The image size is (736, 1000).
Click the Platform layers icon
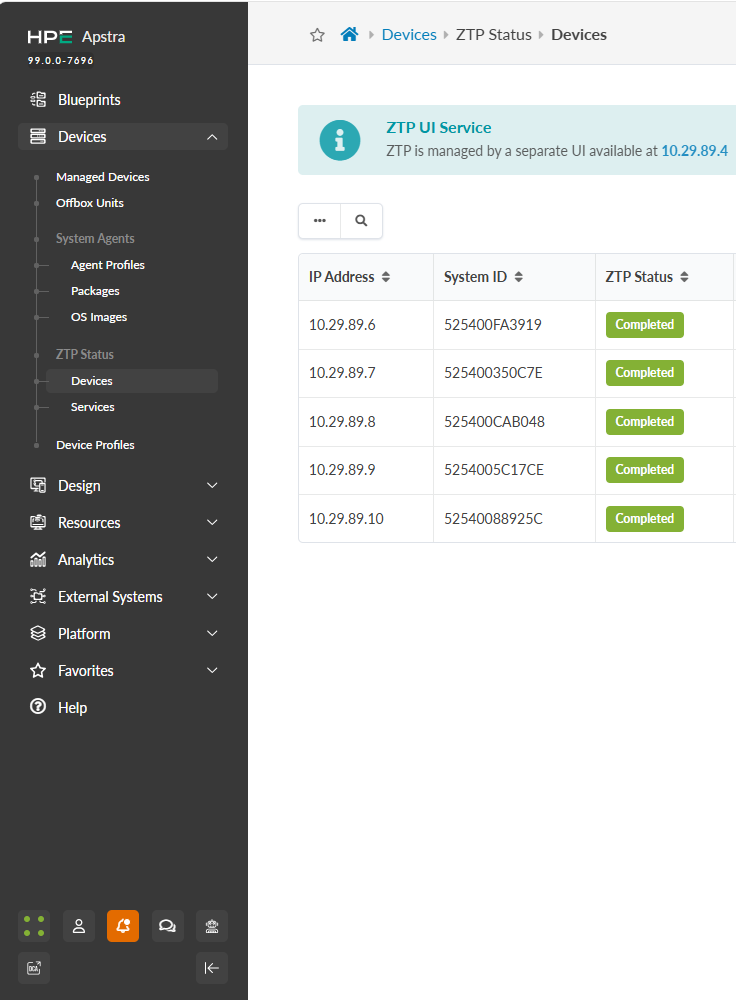point(38,633)
